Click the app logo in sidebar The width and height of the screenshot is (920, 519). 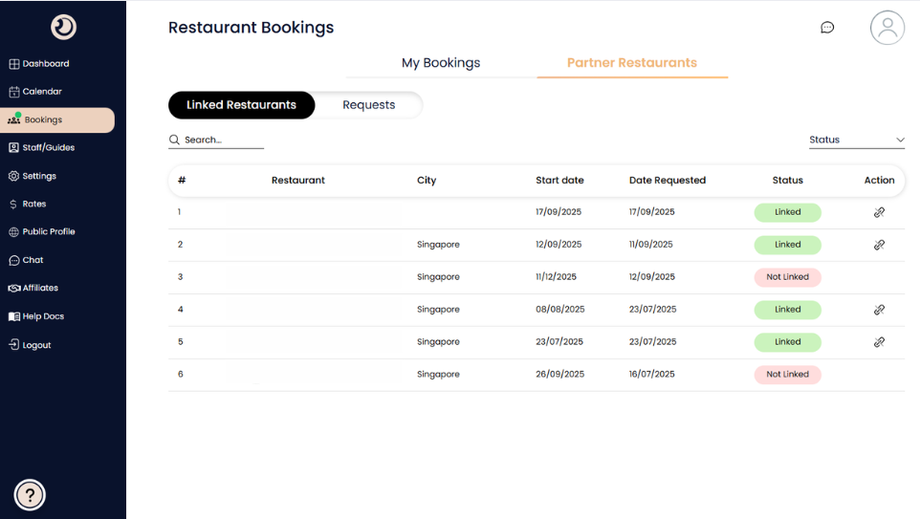tap(63, 27)
